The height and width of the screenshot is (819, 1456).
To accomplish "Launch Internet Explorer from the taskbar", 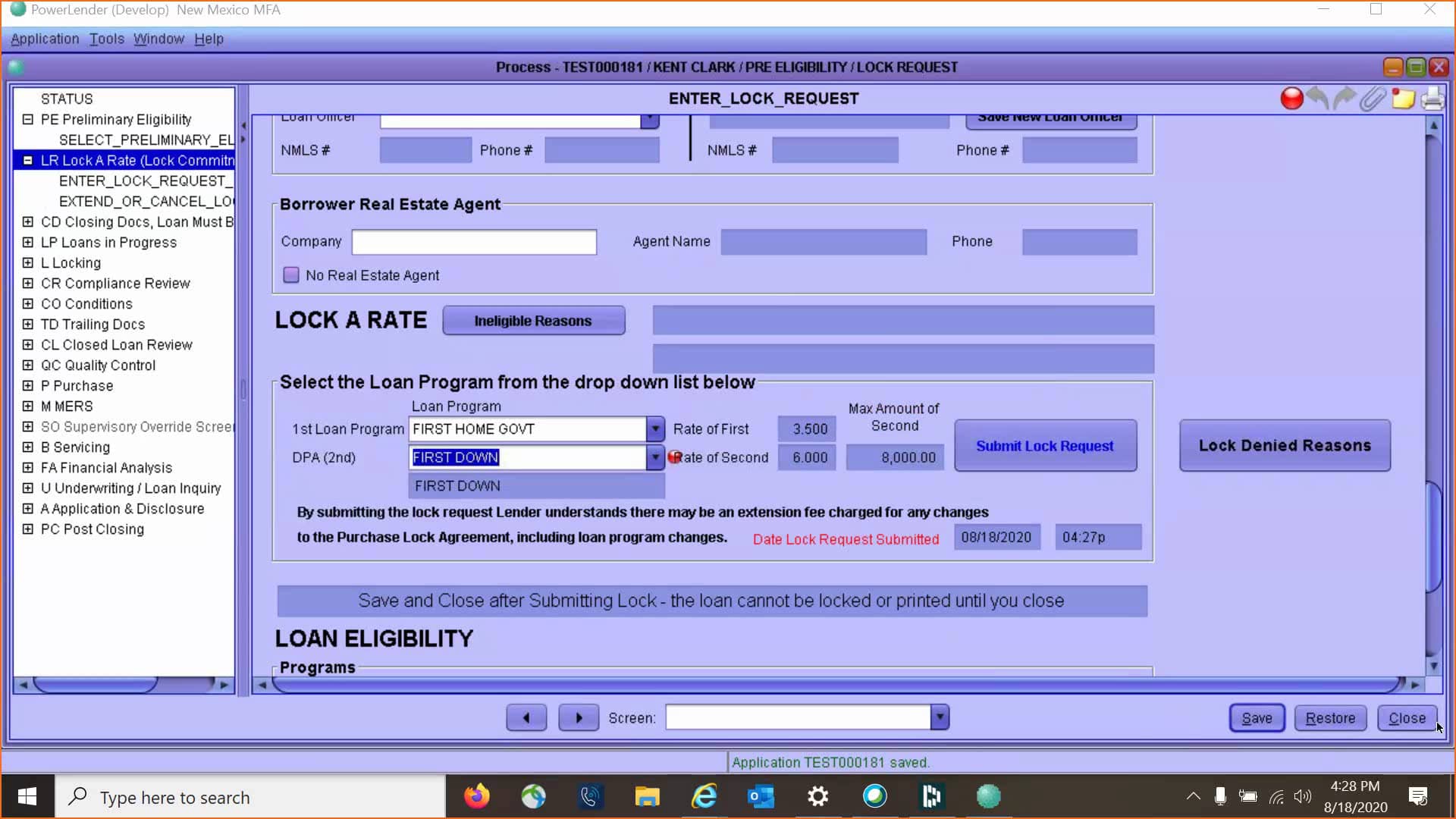I will coord(704,796).
